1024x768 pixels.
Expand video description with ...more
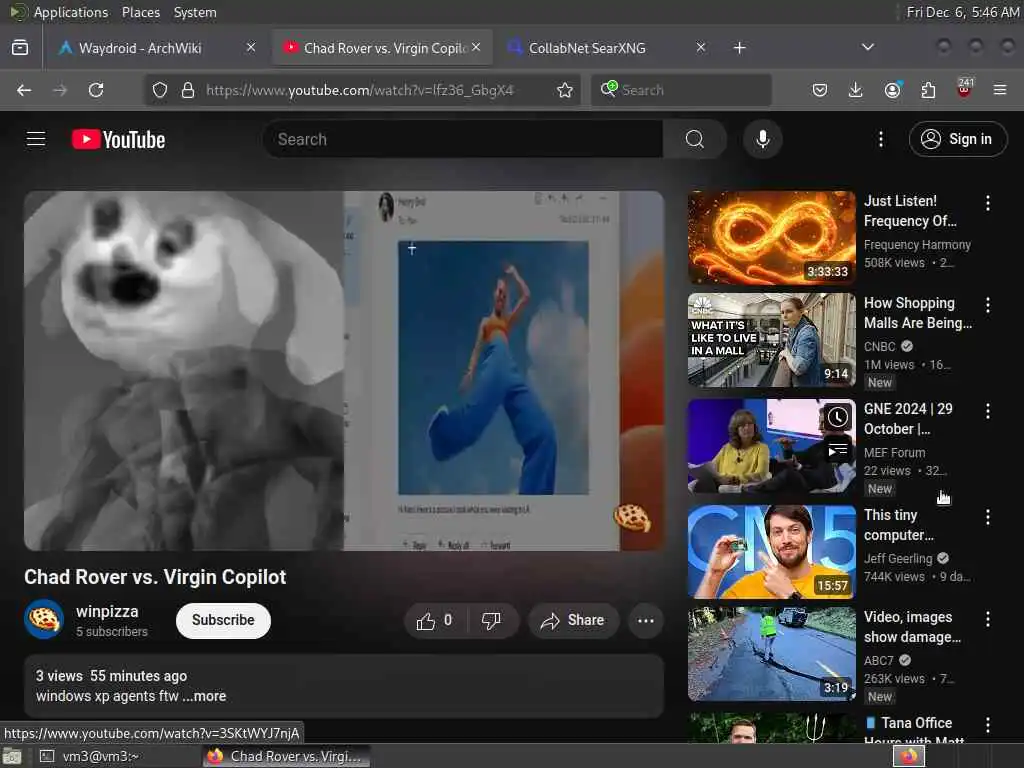coord(204,696)
